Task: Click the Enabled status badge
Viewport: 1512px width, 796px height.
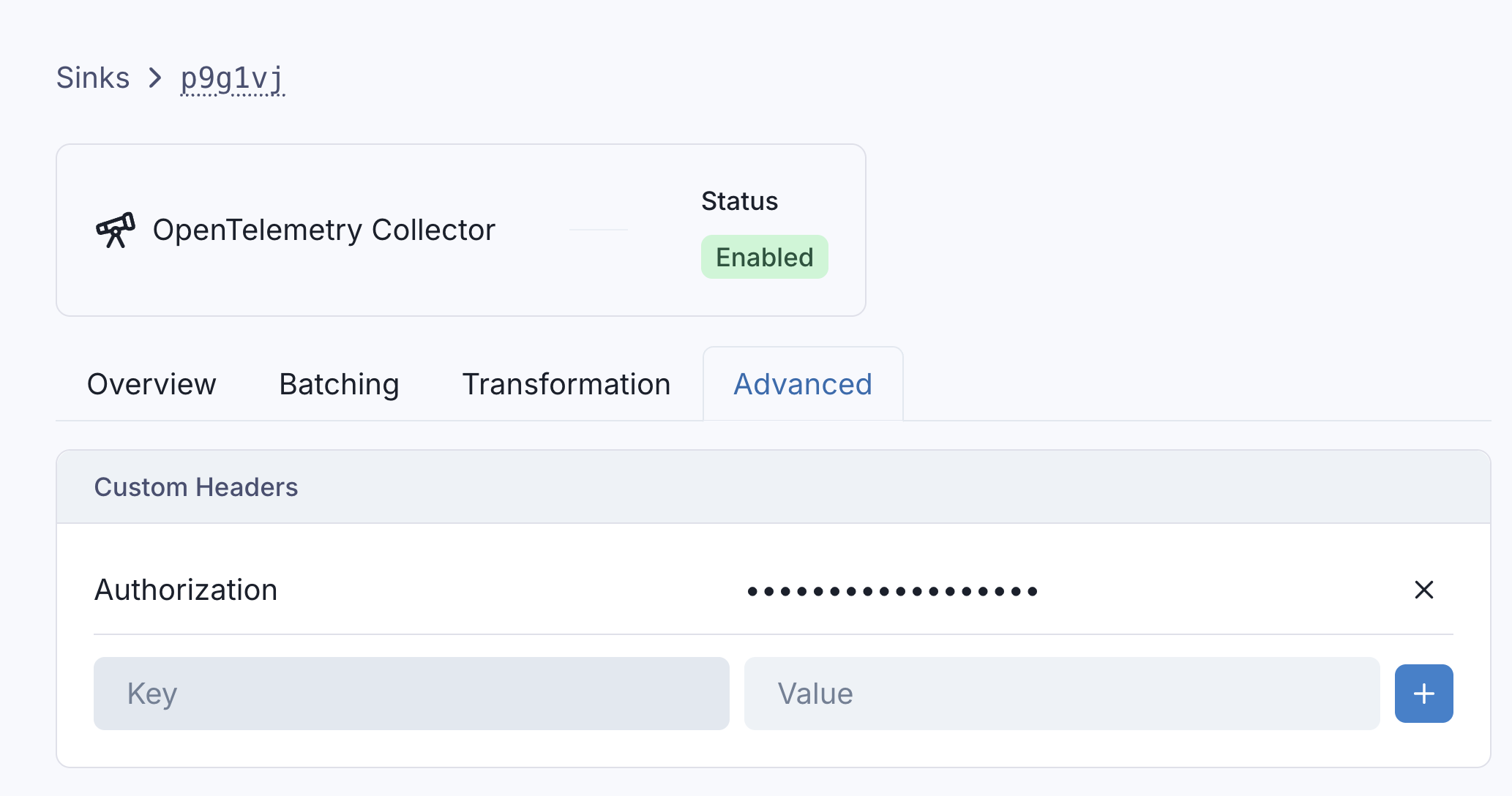Action: [x=764, y=257]
